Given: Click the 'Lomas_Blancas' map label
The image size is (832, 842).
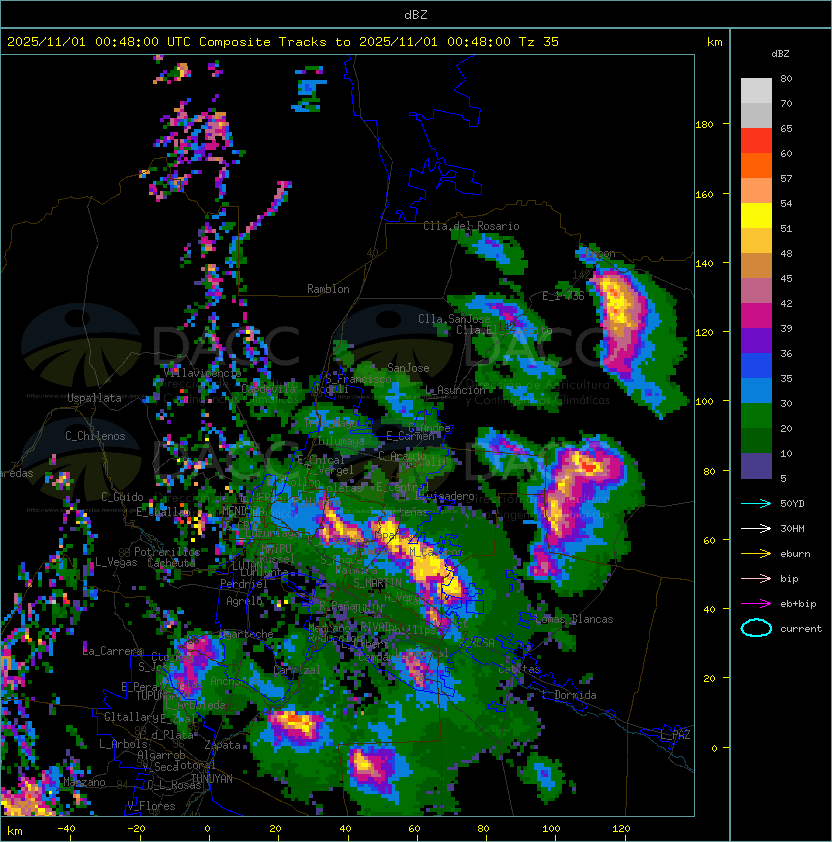Looking at the screenshot, I should click(574, 619).
